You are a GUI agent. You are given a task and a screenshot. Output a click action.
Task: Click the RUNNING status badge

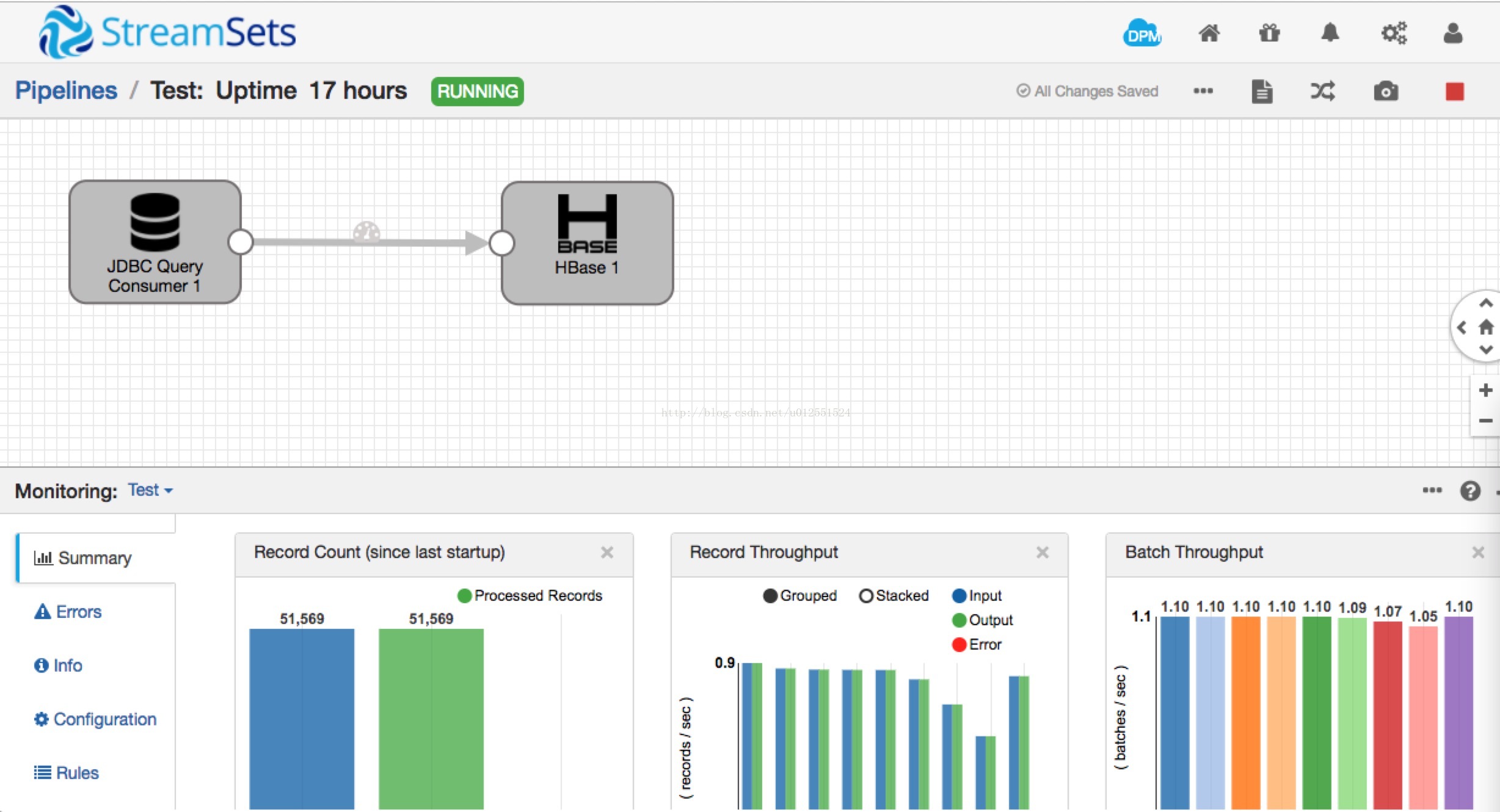point(478,92)
